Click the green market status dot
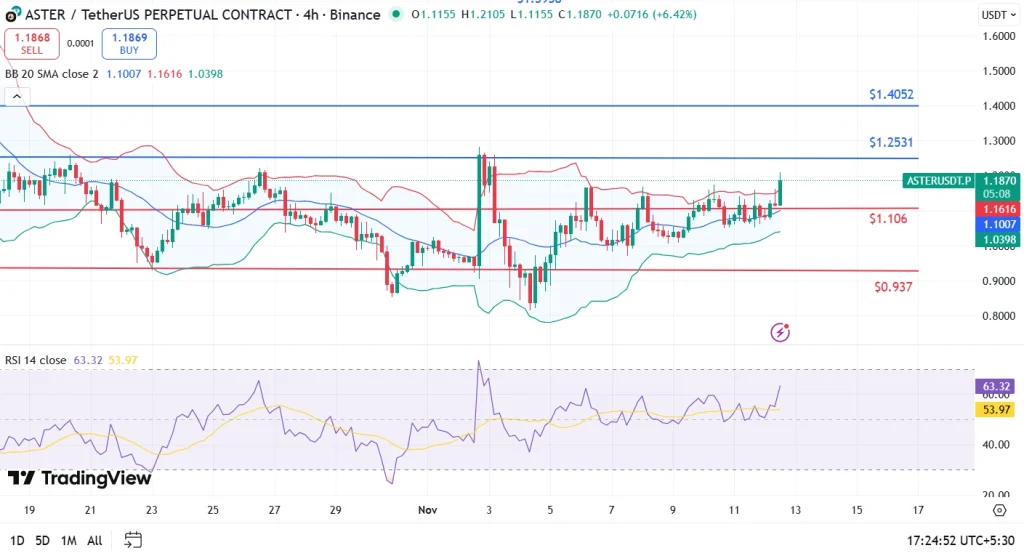1024x556 pixels. 397,15
